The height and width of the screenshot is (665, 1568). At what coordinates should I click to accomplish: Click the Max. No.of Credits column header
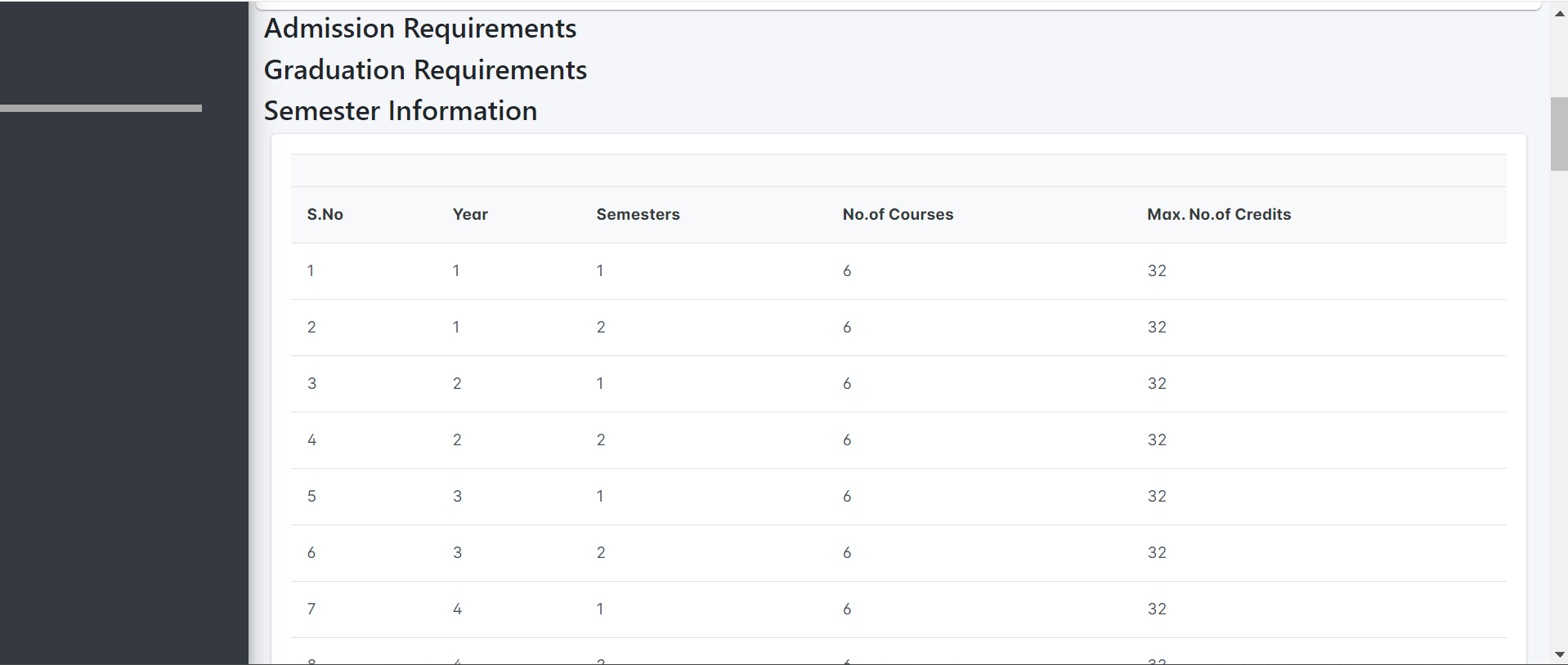1219,214
